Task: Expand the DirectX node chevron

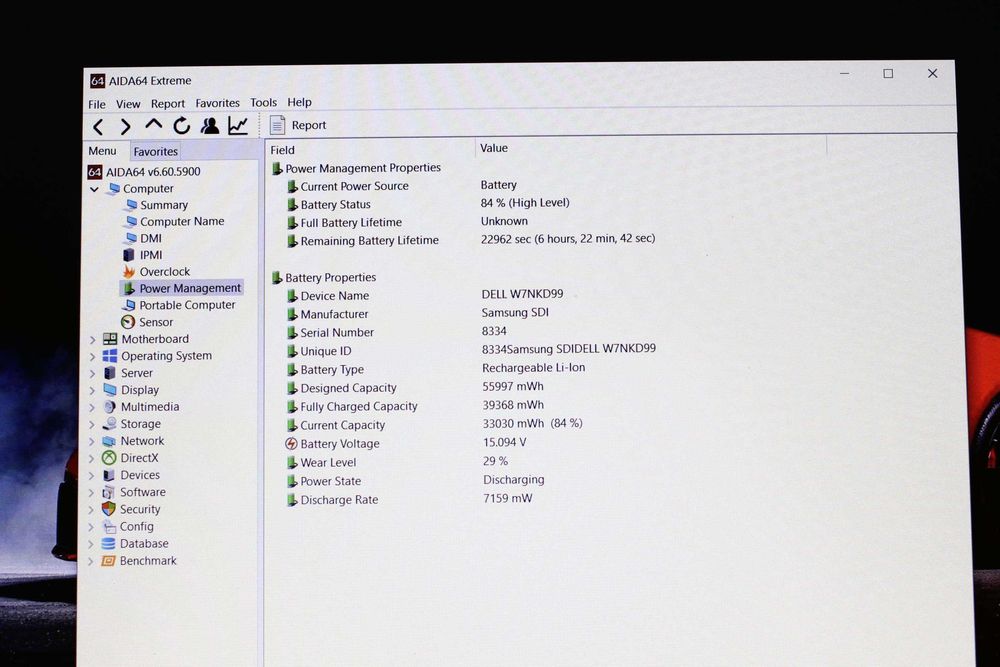Action: 91,458
